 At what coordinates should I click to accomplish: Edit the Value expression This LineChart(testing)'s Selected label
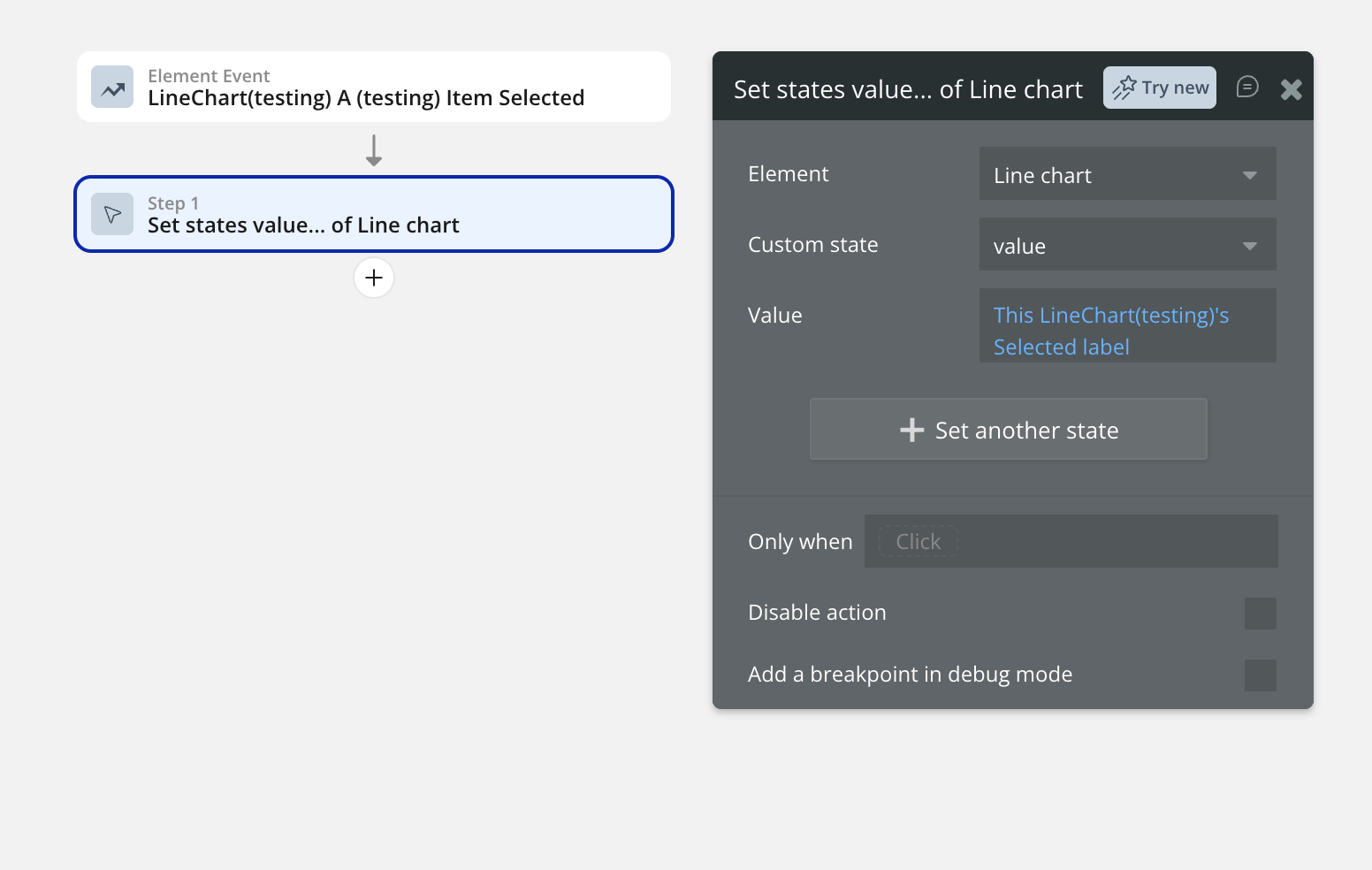tap(1128, 325)
